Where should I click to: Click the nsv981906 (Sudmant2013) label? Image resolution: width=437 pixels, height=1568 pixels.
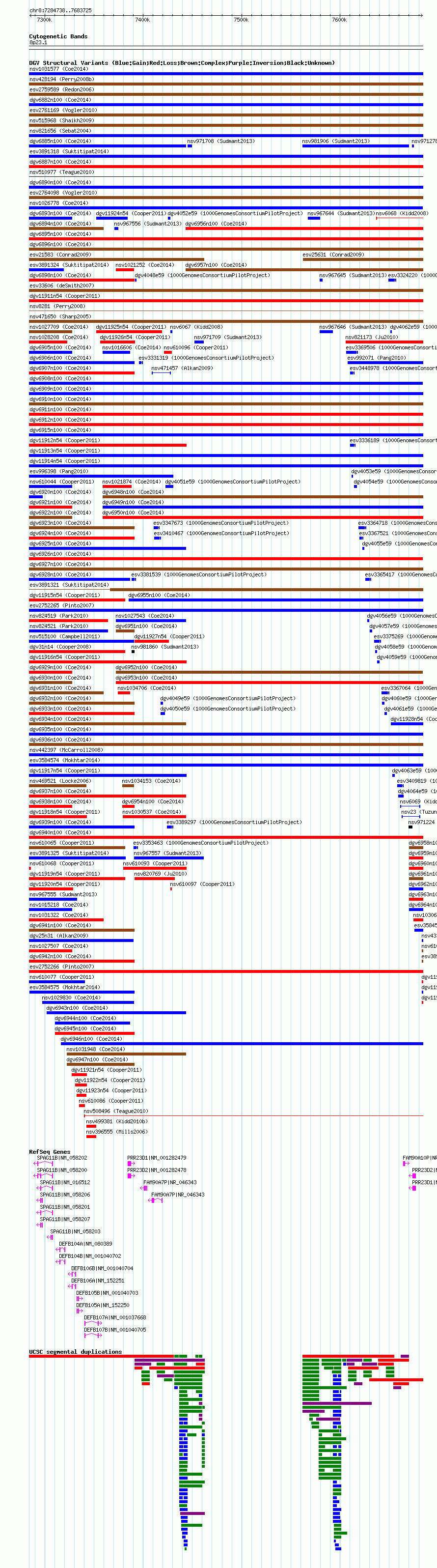pos(336,142)
